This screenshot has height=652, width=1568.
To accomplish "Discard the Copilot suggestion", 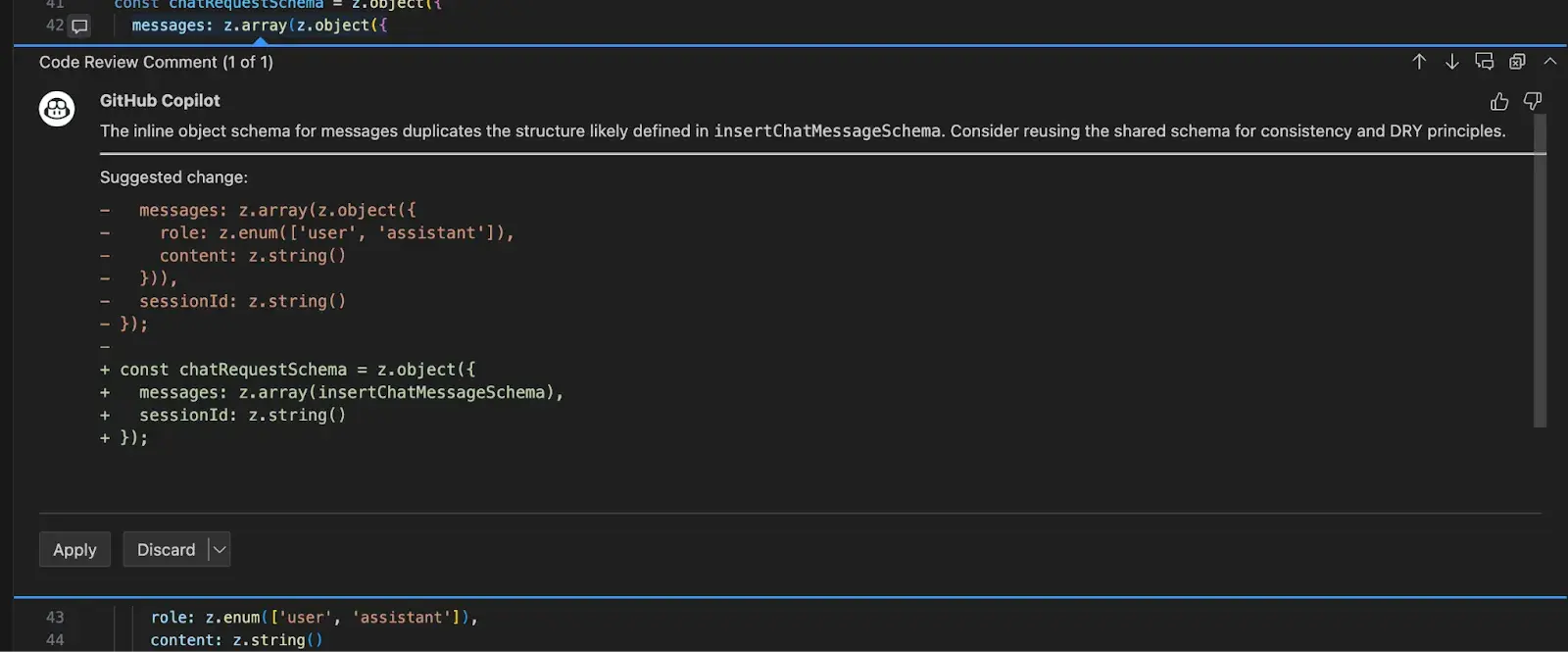I will tap(166, 550).
